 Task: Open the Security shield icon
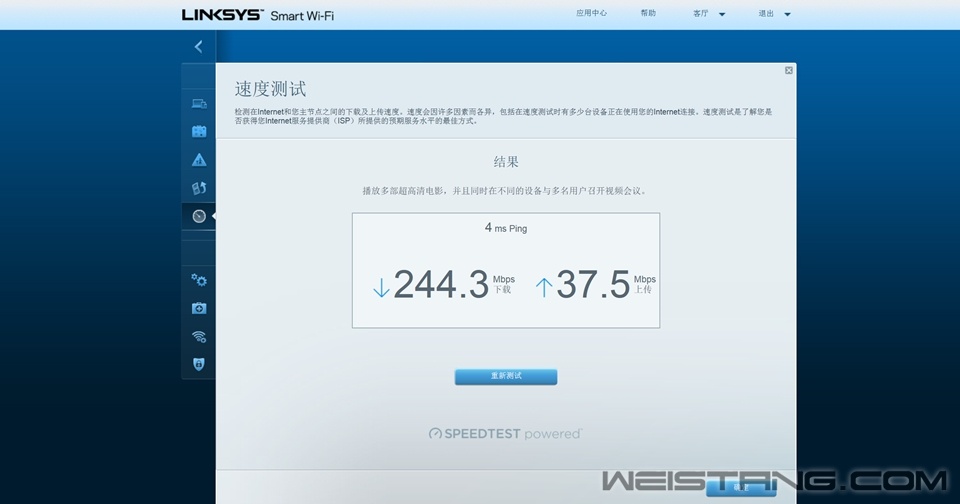[199, 364]
